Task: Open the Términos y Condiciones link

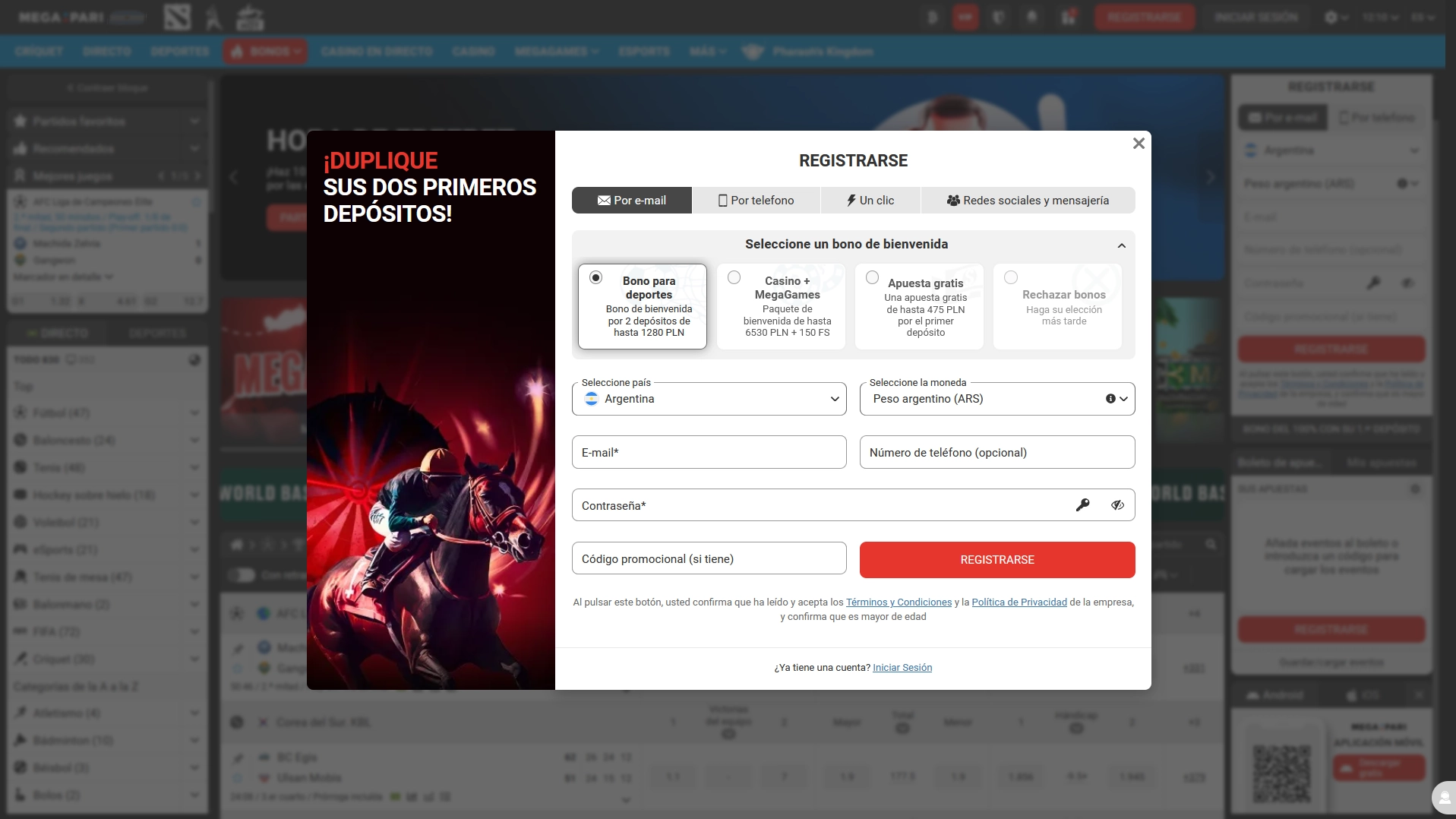Action: 898,602
